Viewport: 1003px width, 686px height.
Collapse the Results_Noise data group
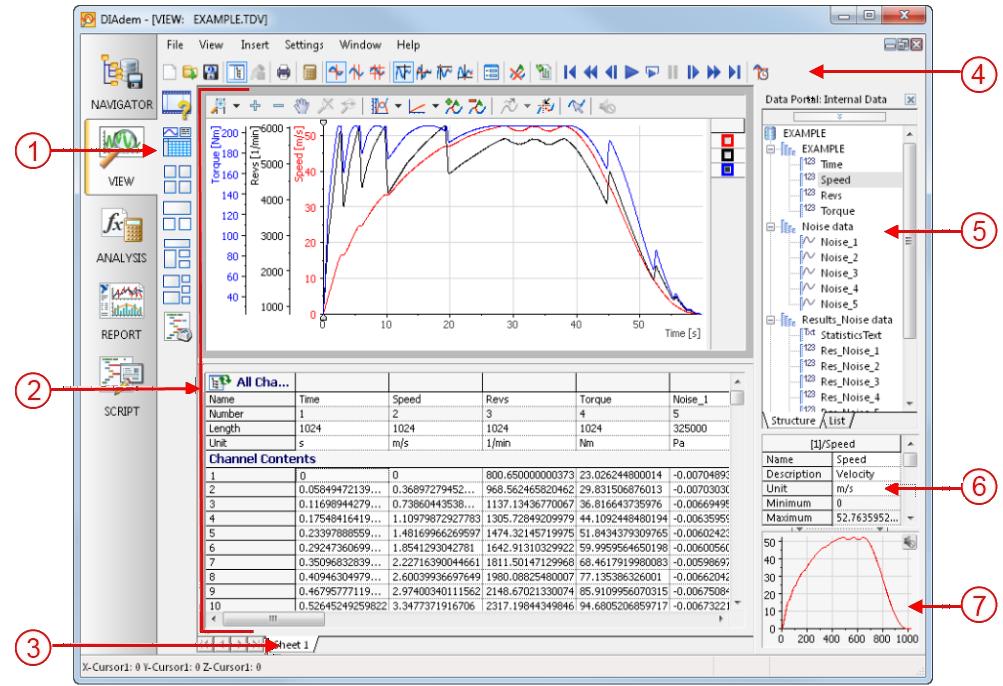point(771,320)
